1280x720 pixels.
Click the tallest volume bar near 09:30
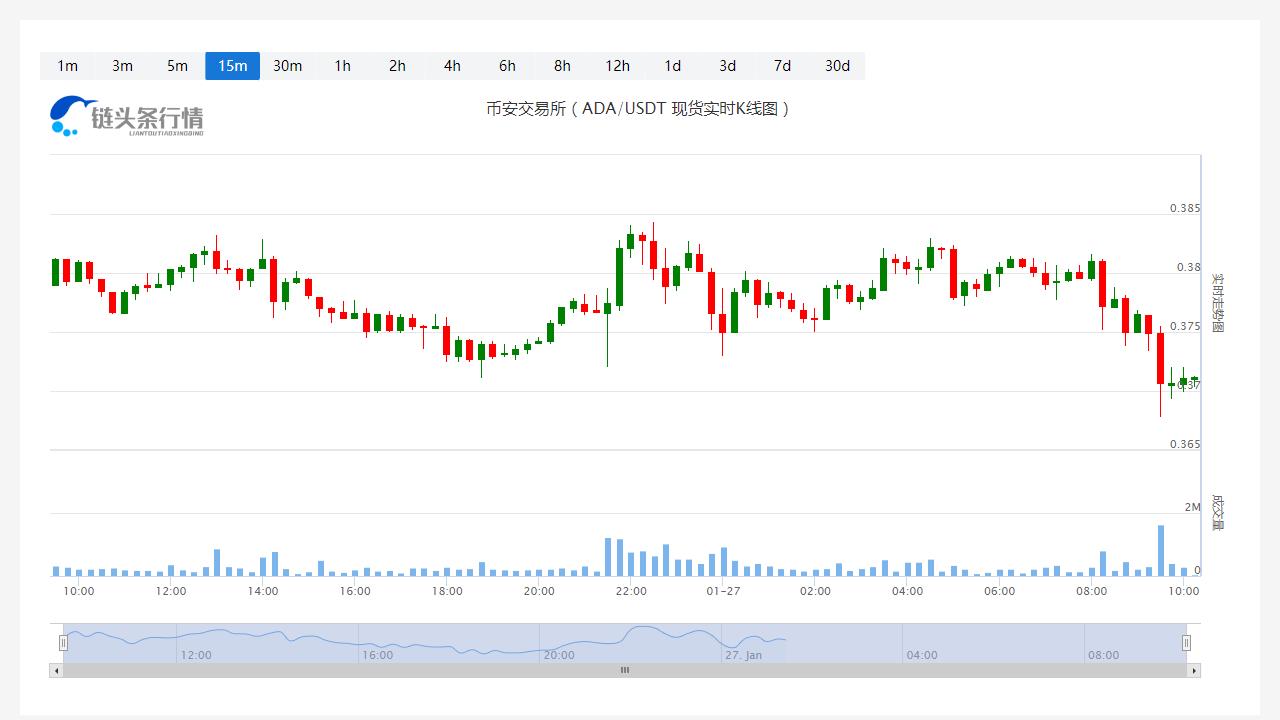(x=1161, y=550)
